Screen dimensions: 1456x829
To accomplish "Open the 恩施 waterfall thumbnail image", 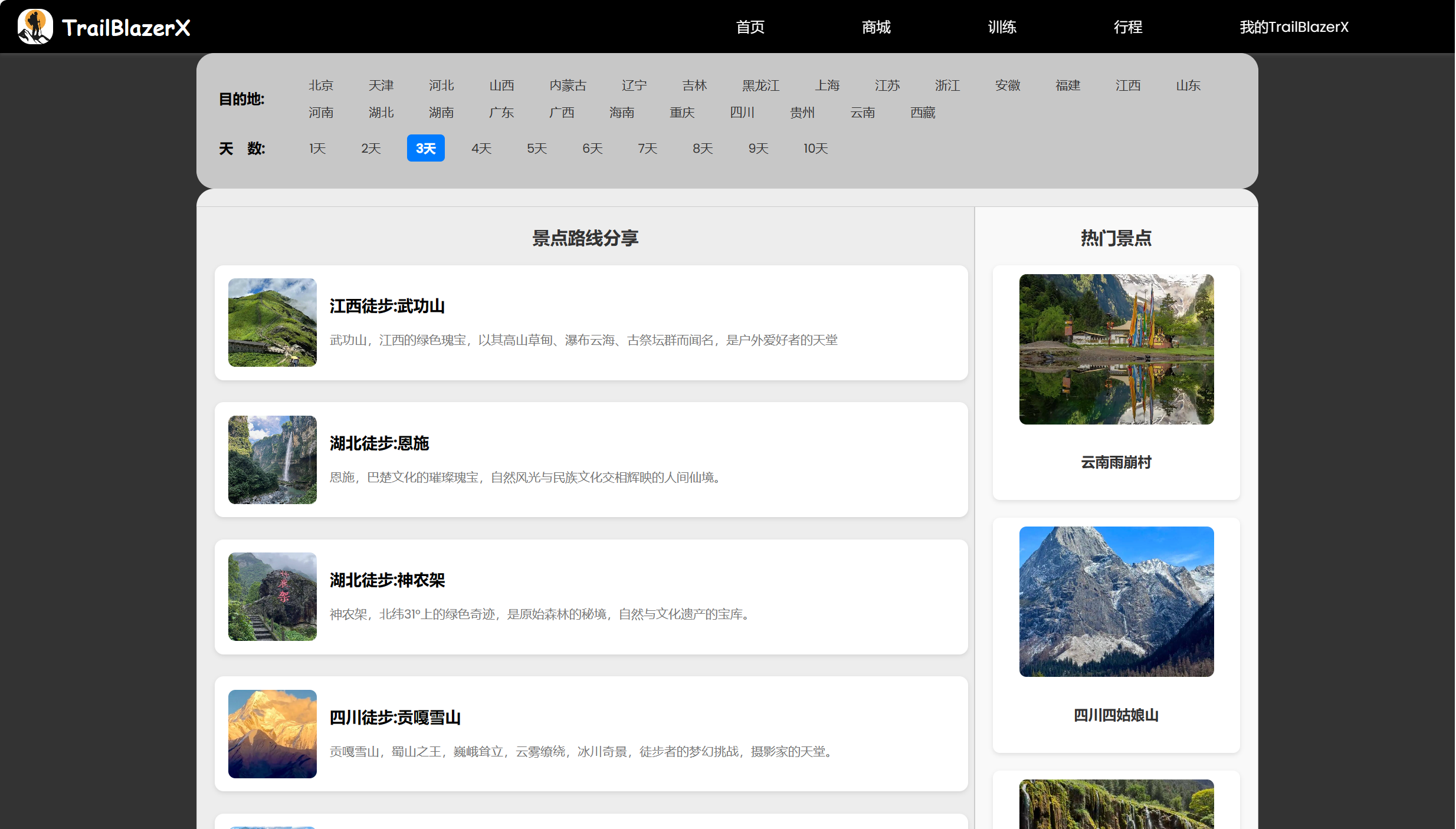I will click(x=272, y=460).
